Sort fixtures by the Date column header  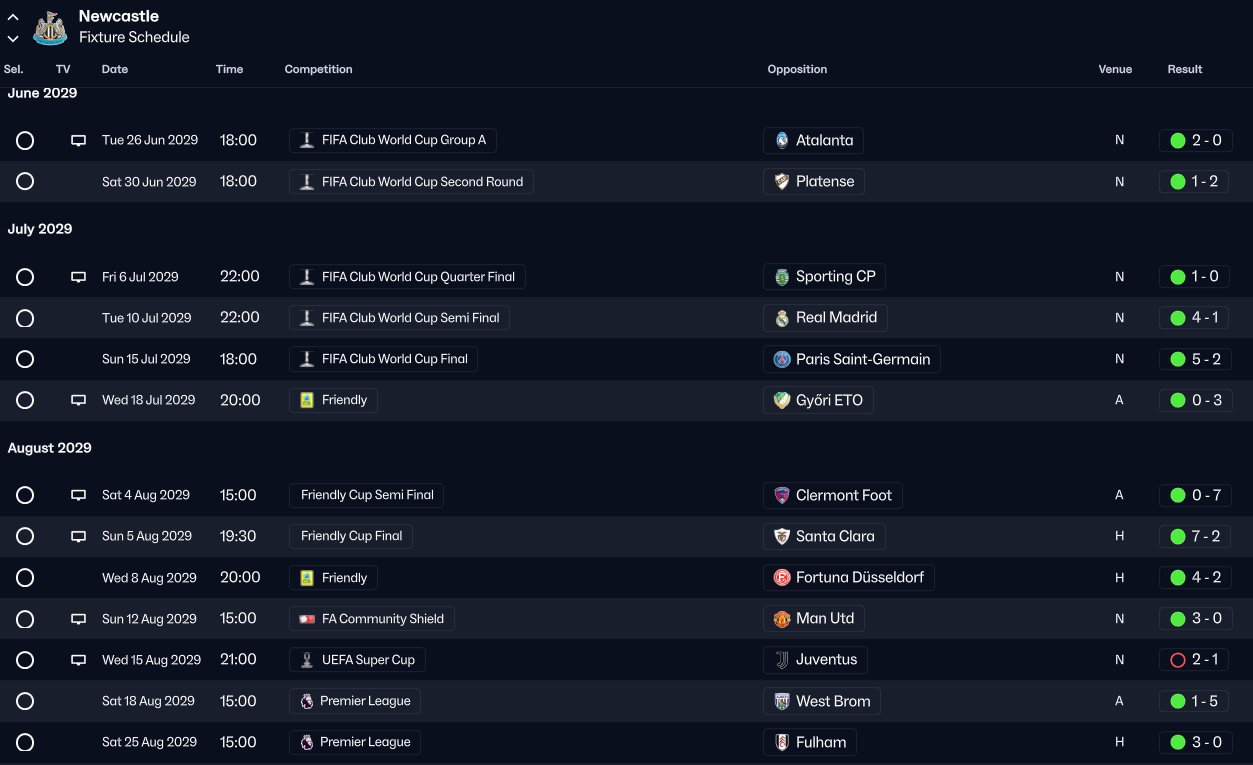(115, 69)
